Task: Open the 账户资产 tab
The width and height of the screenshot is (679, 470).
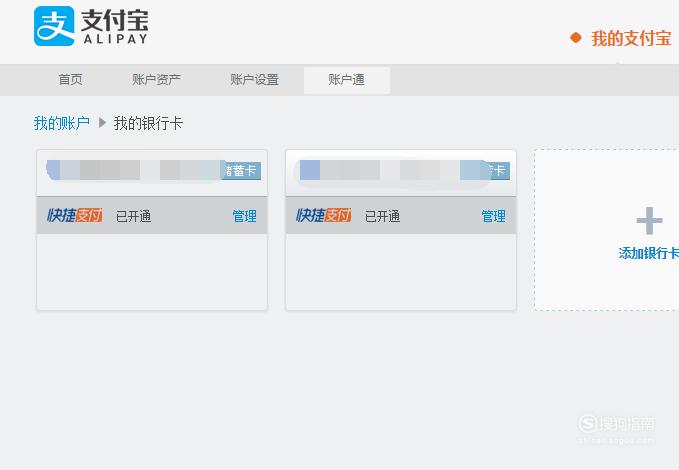Action: pos(156,80)
